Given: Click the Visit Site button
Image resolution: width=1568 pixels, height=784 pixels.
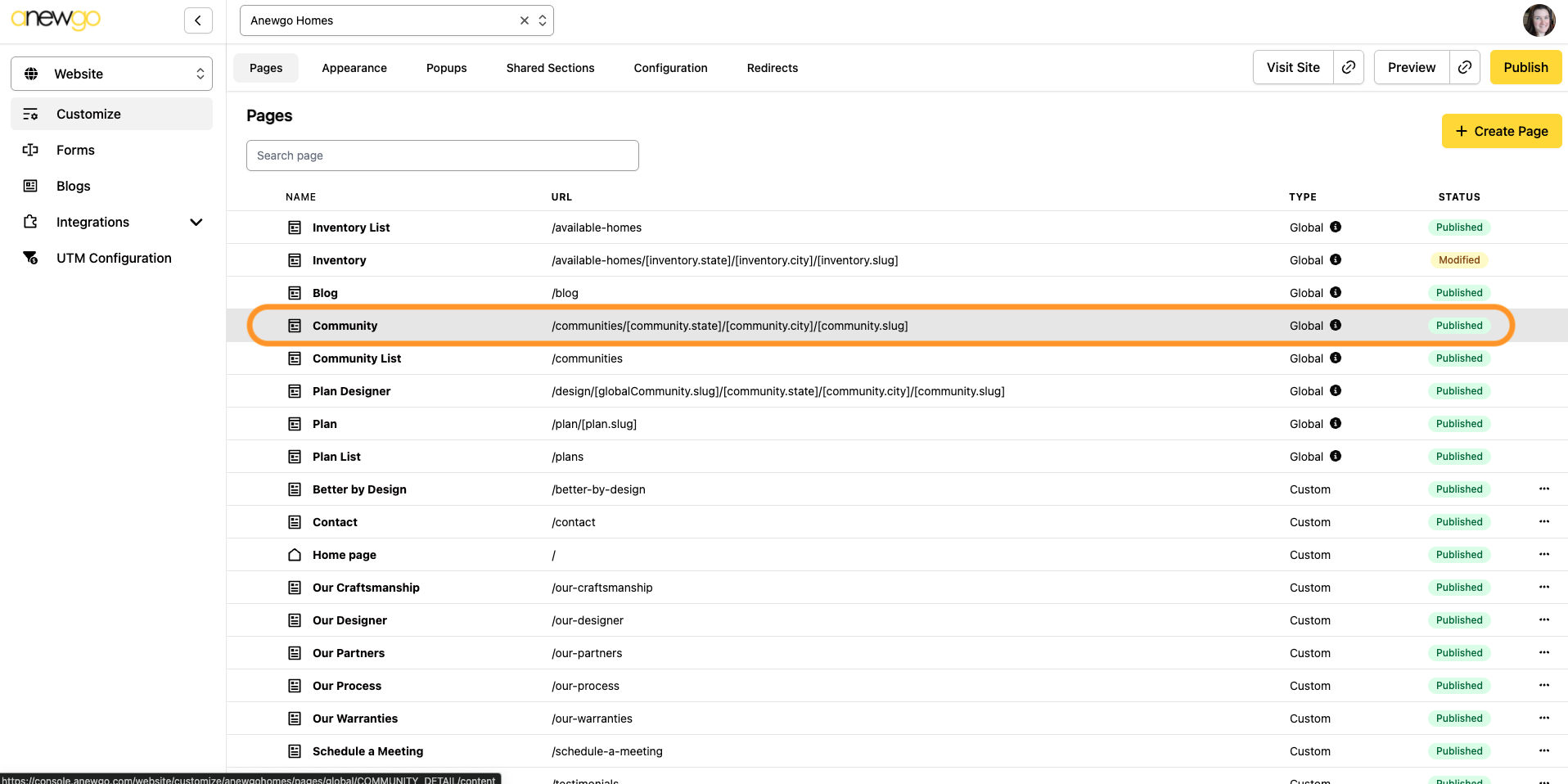Looking at the screenshot, I should (1293, 67).
